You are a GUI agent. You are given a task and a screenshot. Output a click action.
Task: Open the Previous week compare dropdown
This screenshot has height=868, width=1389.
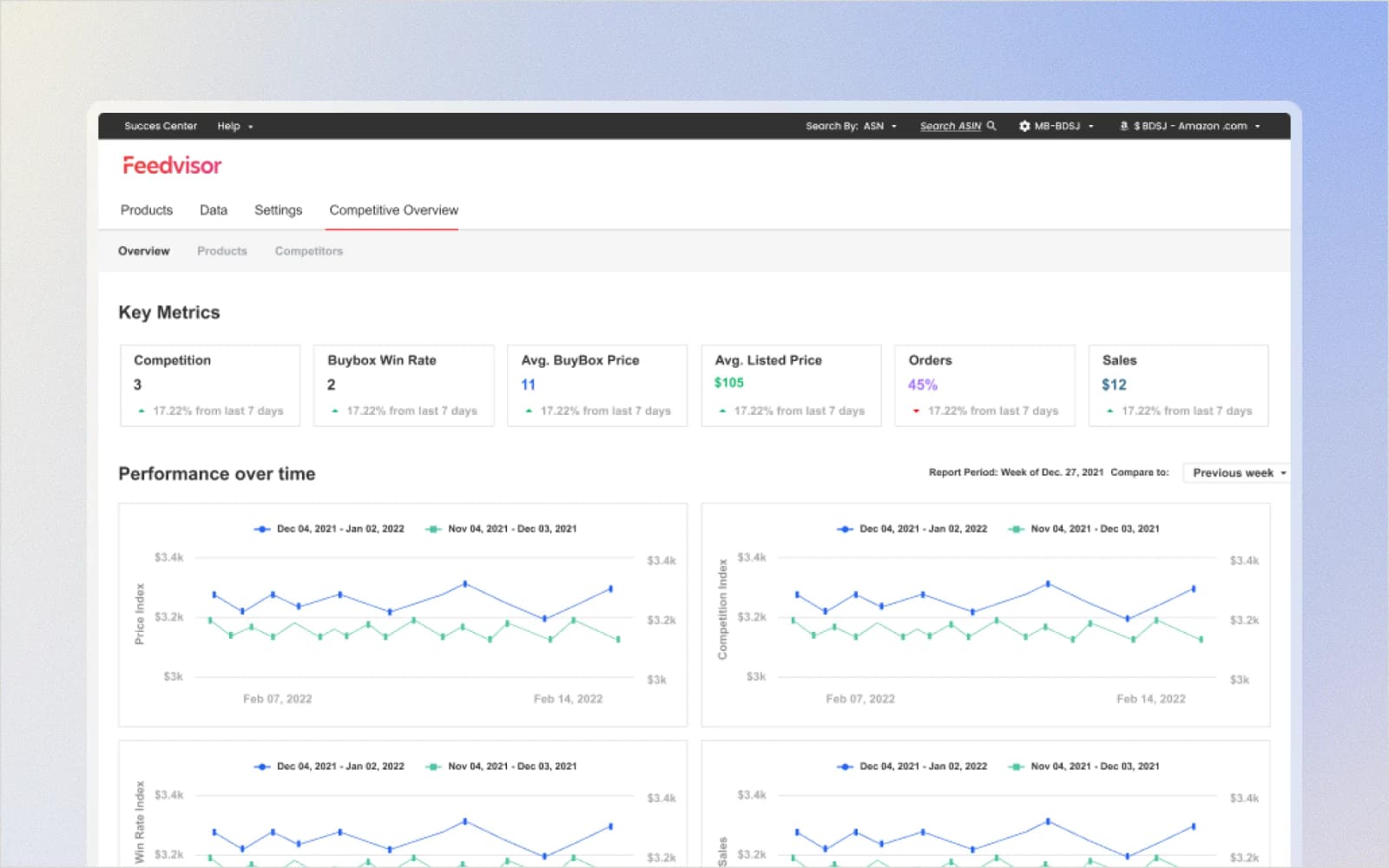pyautogui.click(x=1236, y=473)
